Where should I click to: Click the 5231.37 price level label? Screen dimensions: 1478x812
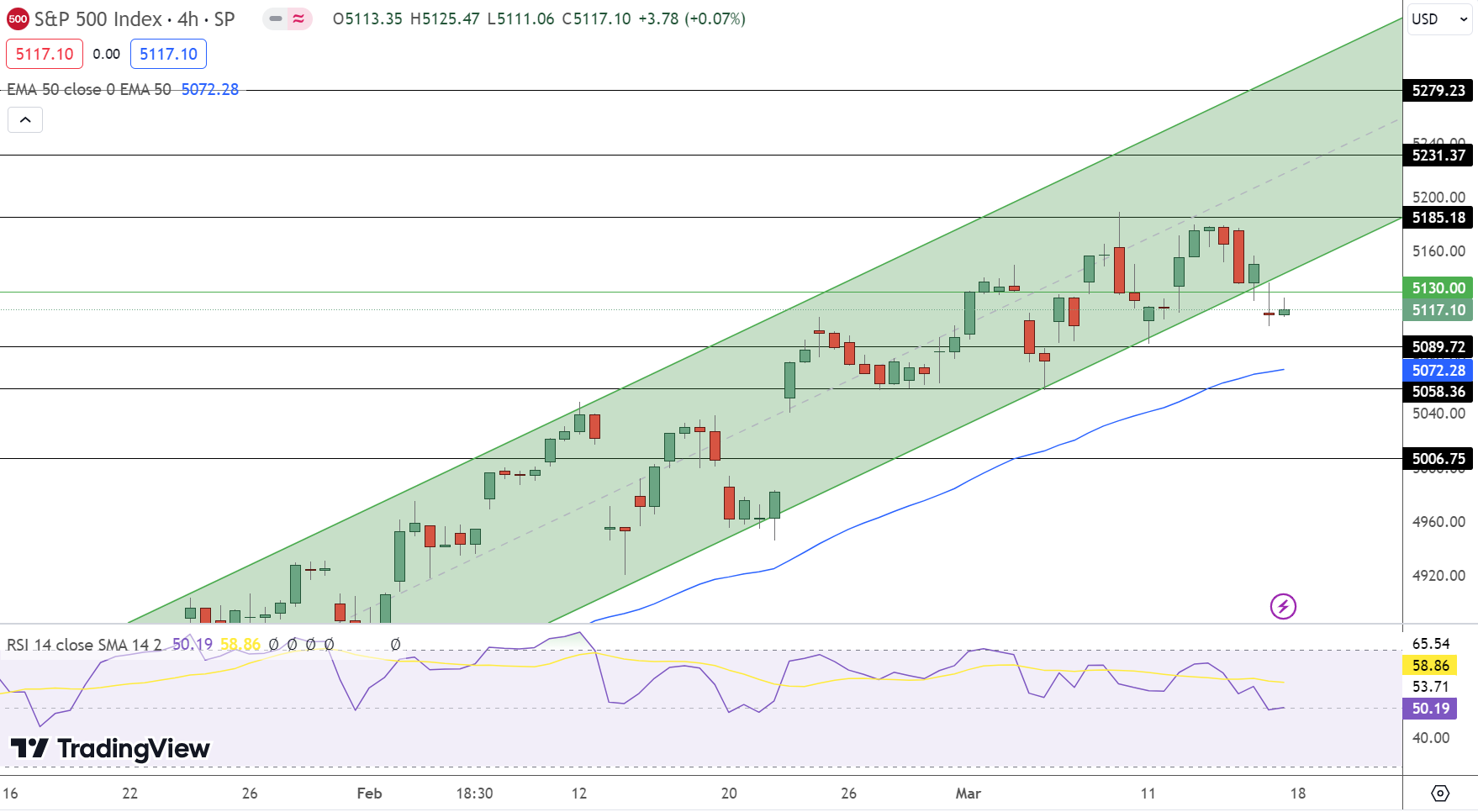tap(1438, 155)
